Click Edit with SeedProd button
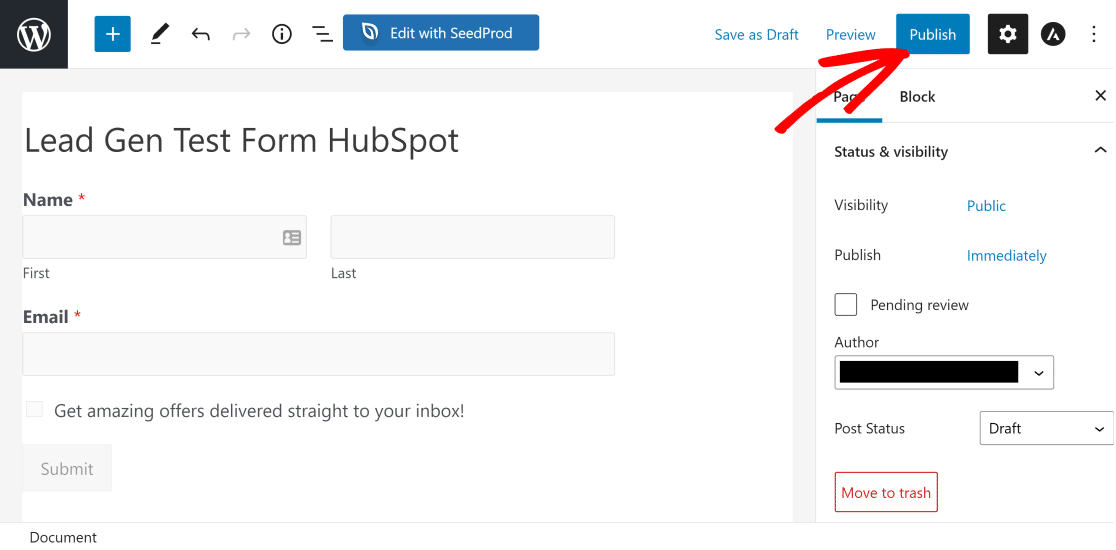This screenshot has width=1116, height=550. pyautogui.click(x=441, y=33)
